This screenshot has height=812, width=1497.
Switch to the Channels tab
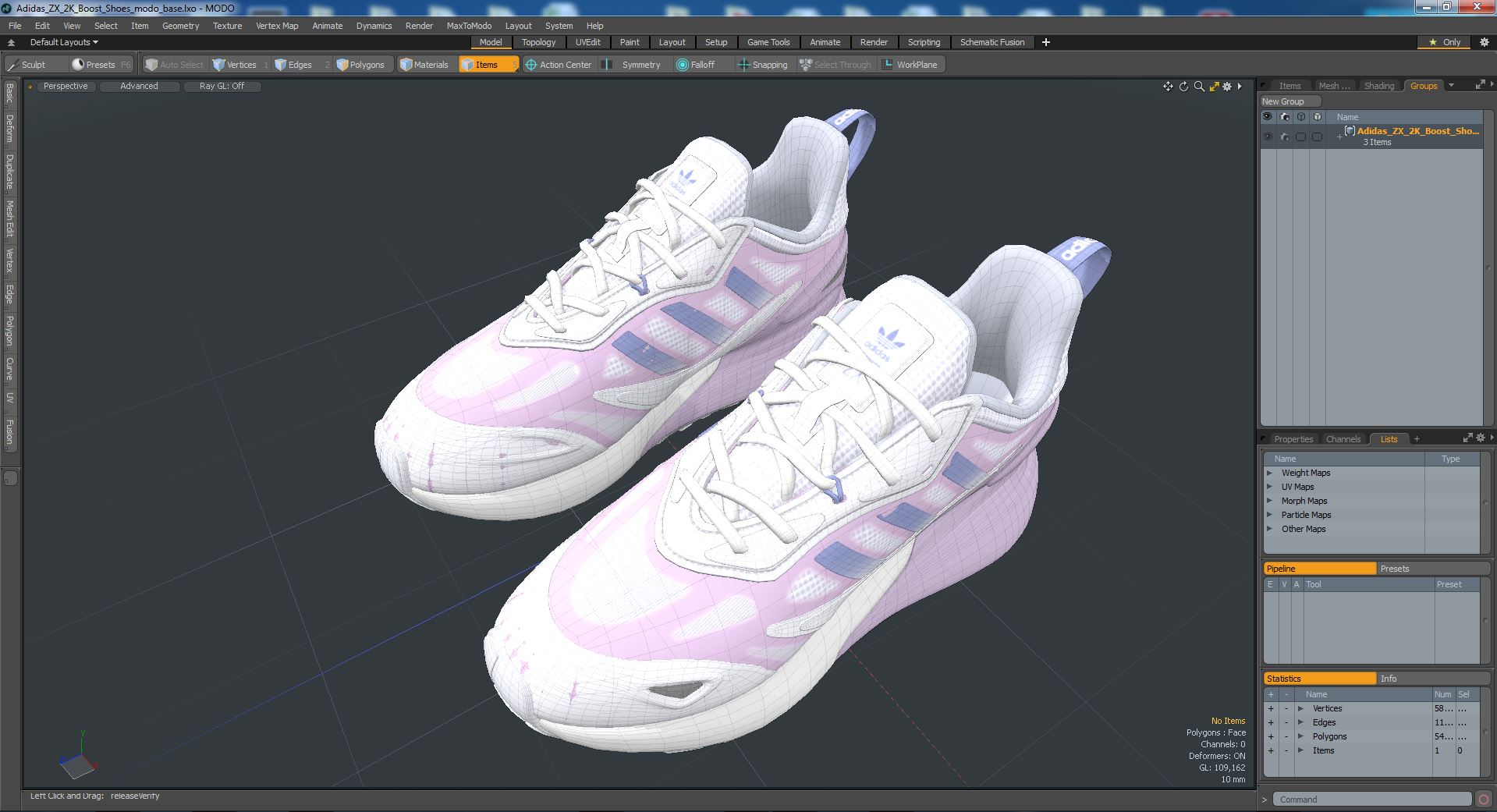pyautogui.click(x=1343, y=439)
